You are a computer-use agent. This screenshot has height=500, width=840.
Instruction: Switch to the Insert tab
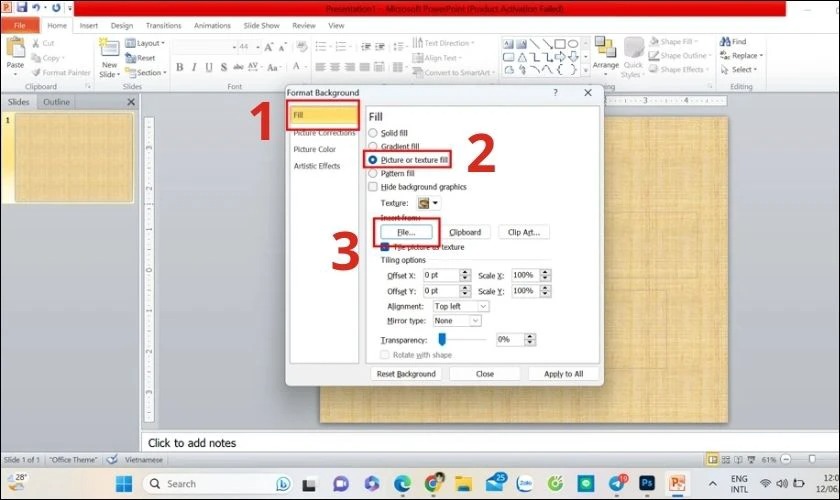(89, 25)
